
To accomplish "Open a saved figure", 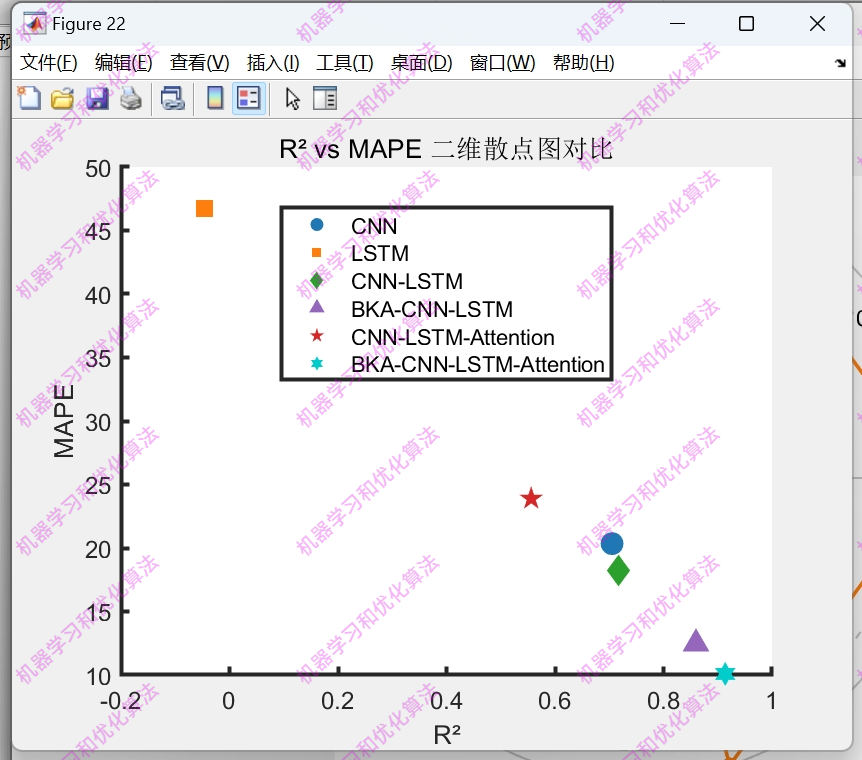I will [x=62, y=97].
